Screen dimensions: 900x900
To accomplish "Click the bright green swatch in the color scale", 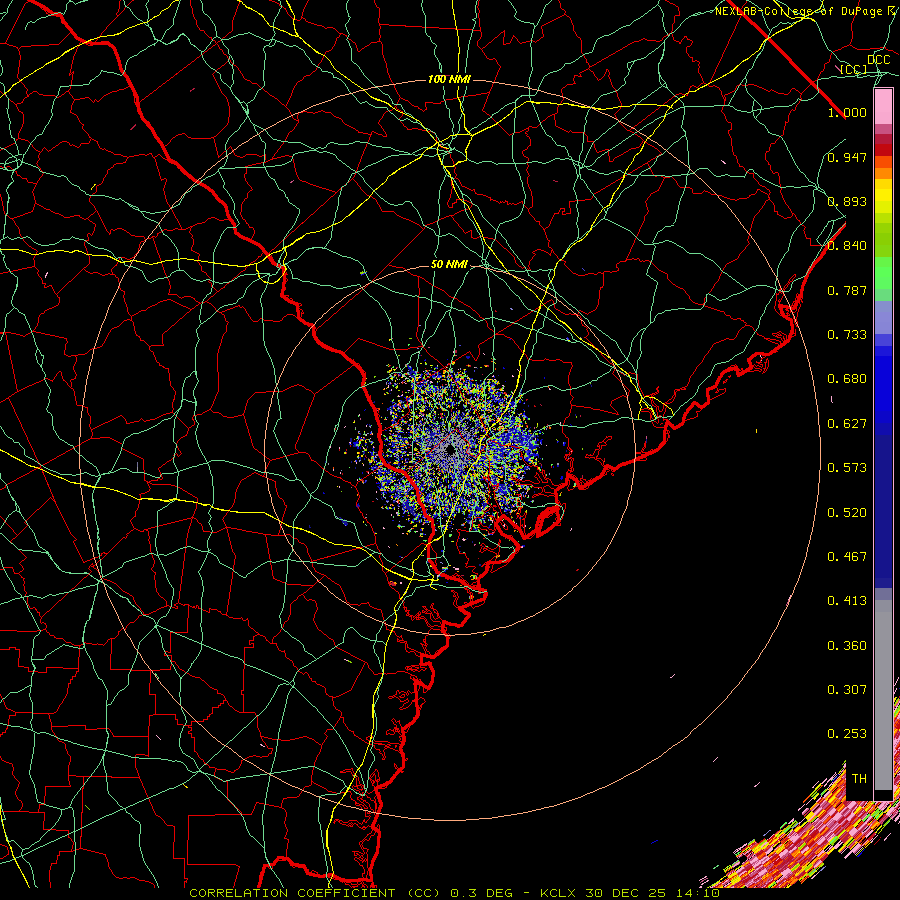I will 883,273.
